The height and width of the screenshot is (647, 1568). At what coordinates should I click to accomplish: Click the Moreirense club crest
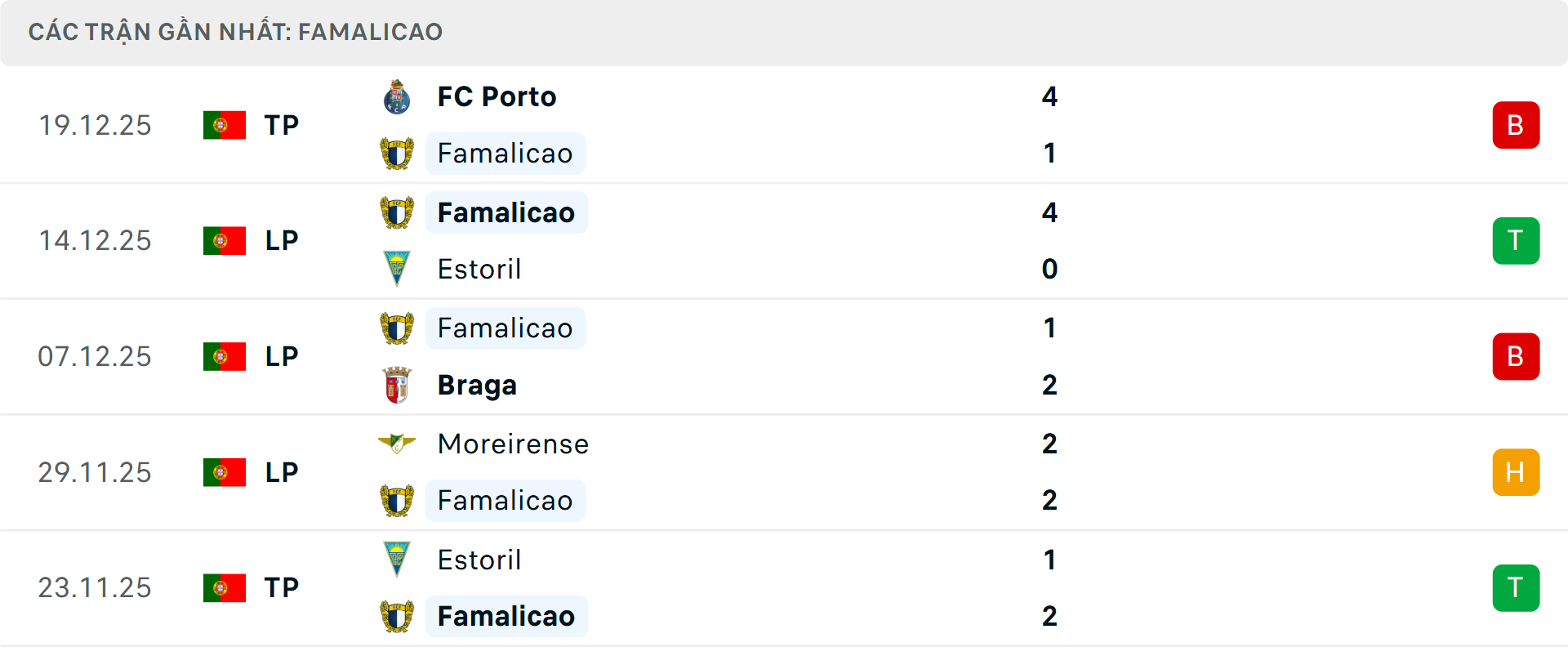[x=397, y=444]
